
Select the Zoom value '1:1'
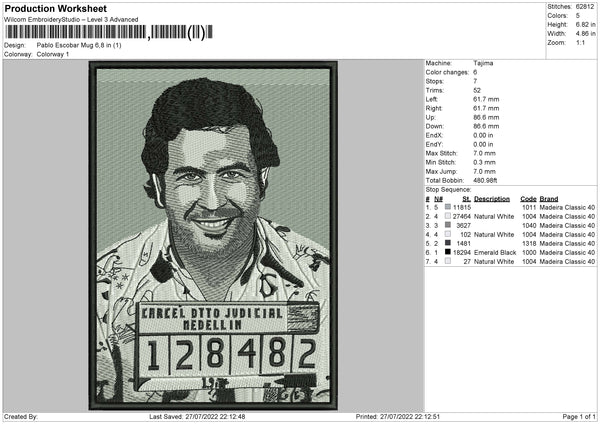(580, 42)
